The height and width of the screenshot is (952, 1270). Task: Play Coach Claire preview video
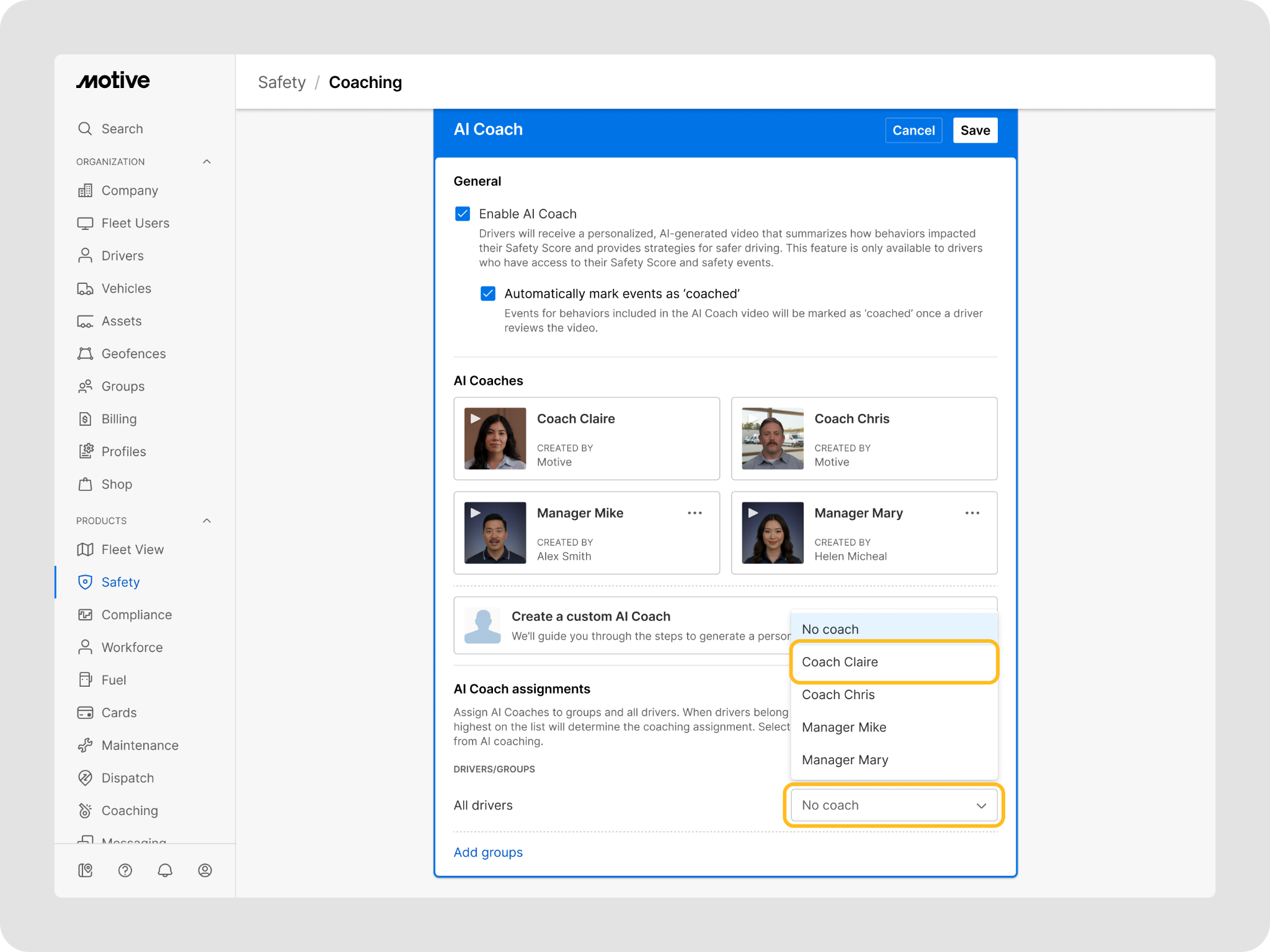[x=476, y=419]
